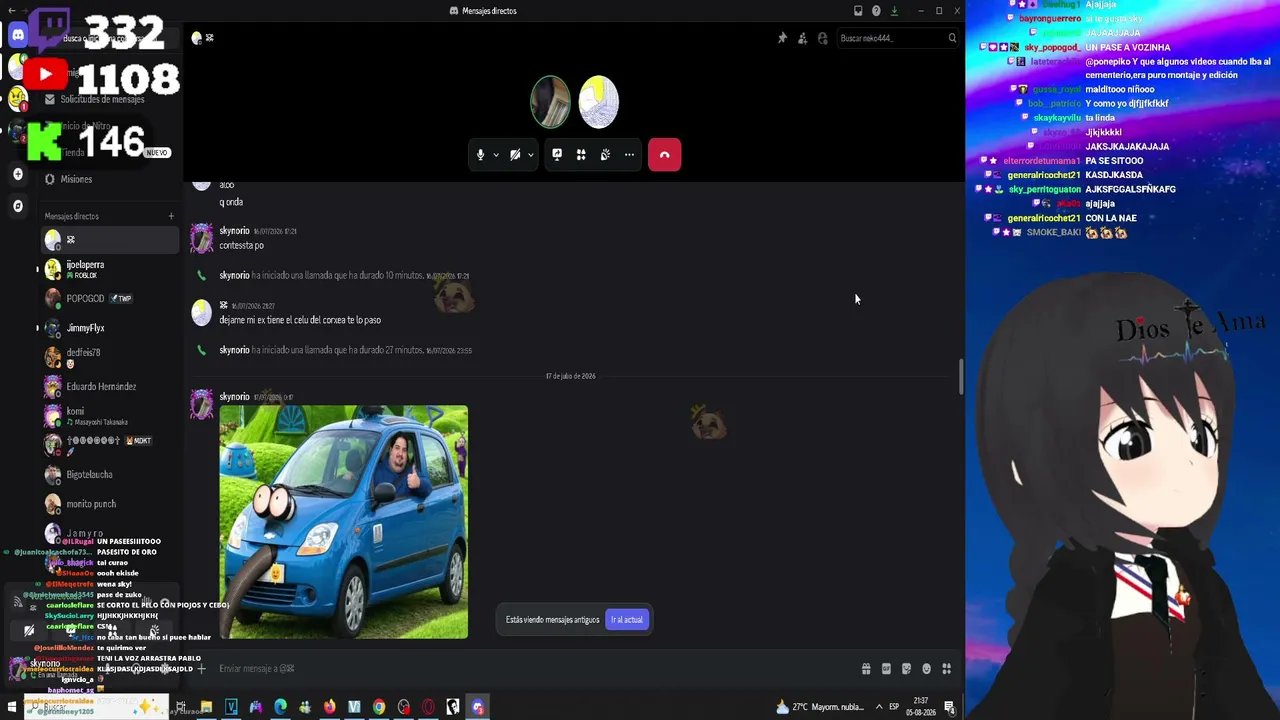Open the Discover servers compass icon
Screen dimensions: 1280x720
(18, 206)
